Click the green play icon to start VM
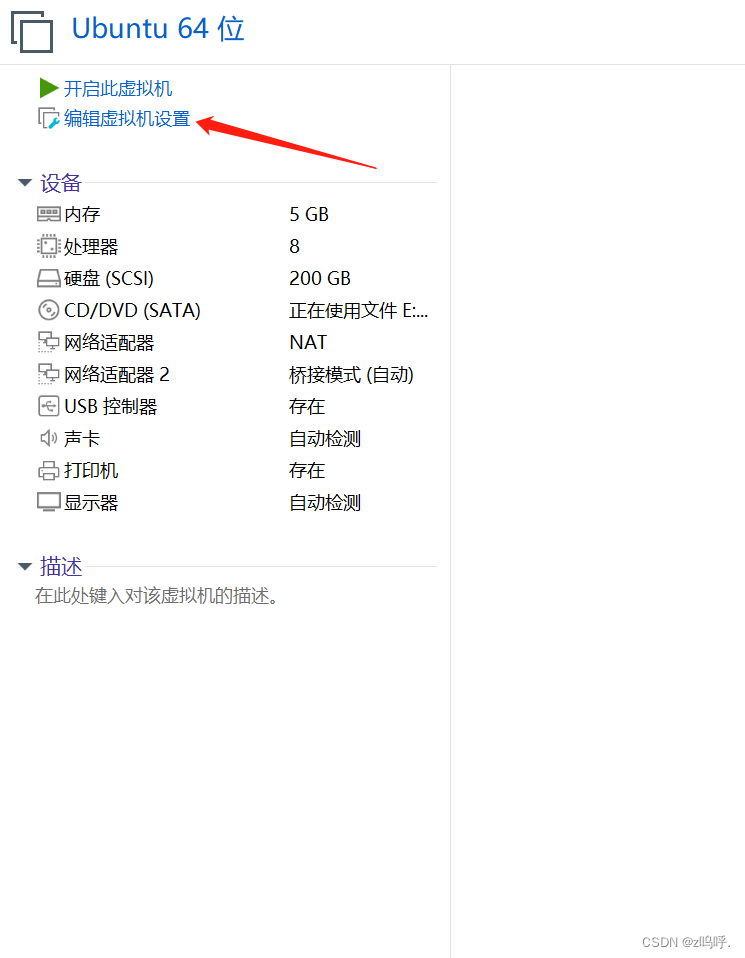 coord(48,88)
